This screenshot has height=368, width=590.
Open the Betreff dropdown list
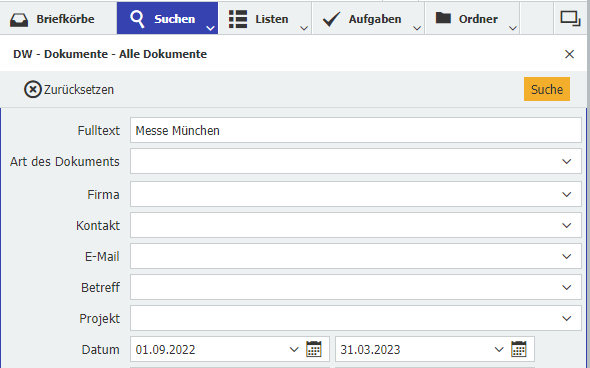click(x=567, y=287)
